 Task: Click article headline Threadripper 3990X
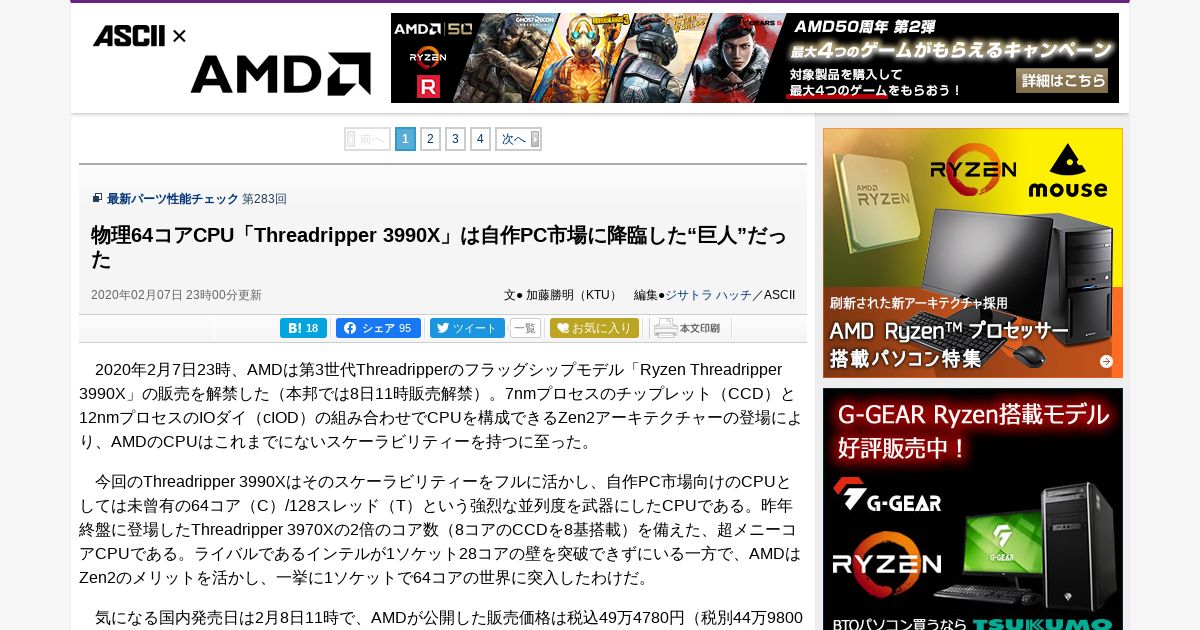[439, 247]
